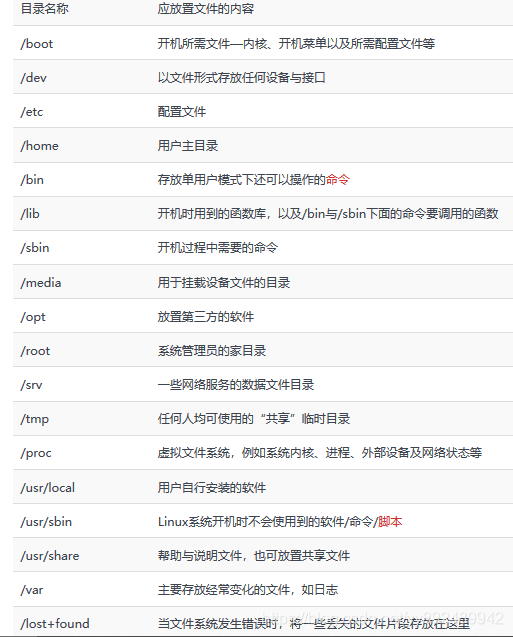Click the red 命令 text in /bin row
The width and height of the screenshot is (513, 637).
pyautogui.click(x=338, y=179)
